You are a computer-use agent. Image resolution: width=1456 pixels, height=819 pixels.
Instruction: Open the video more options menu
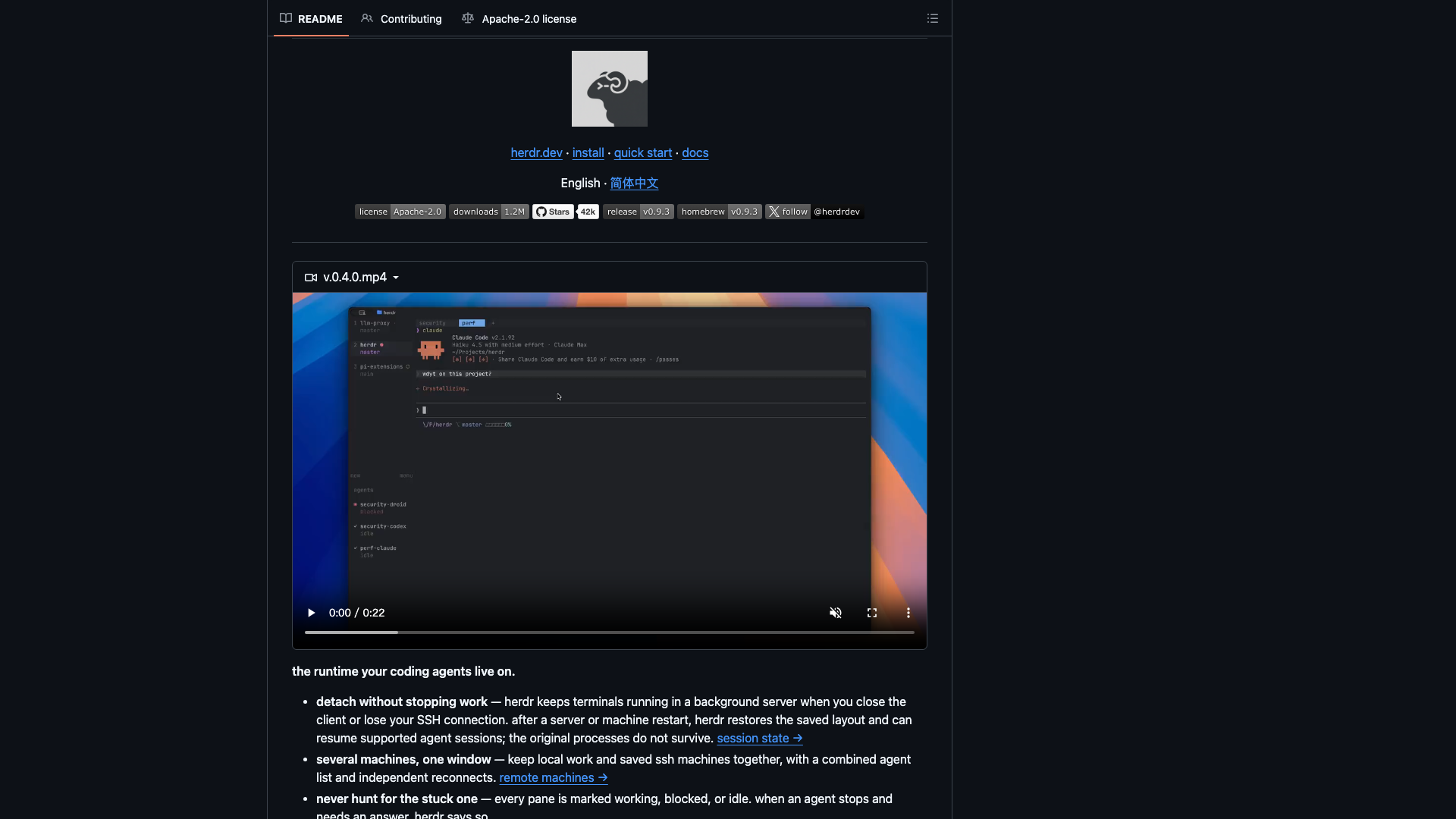pos(908,613)
